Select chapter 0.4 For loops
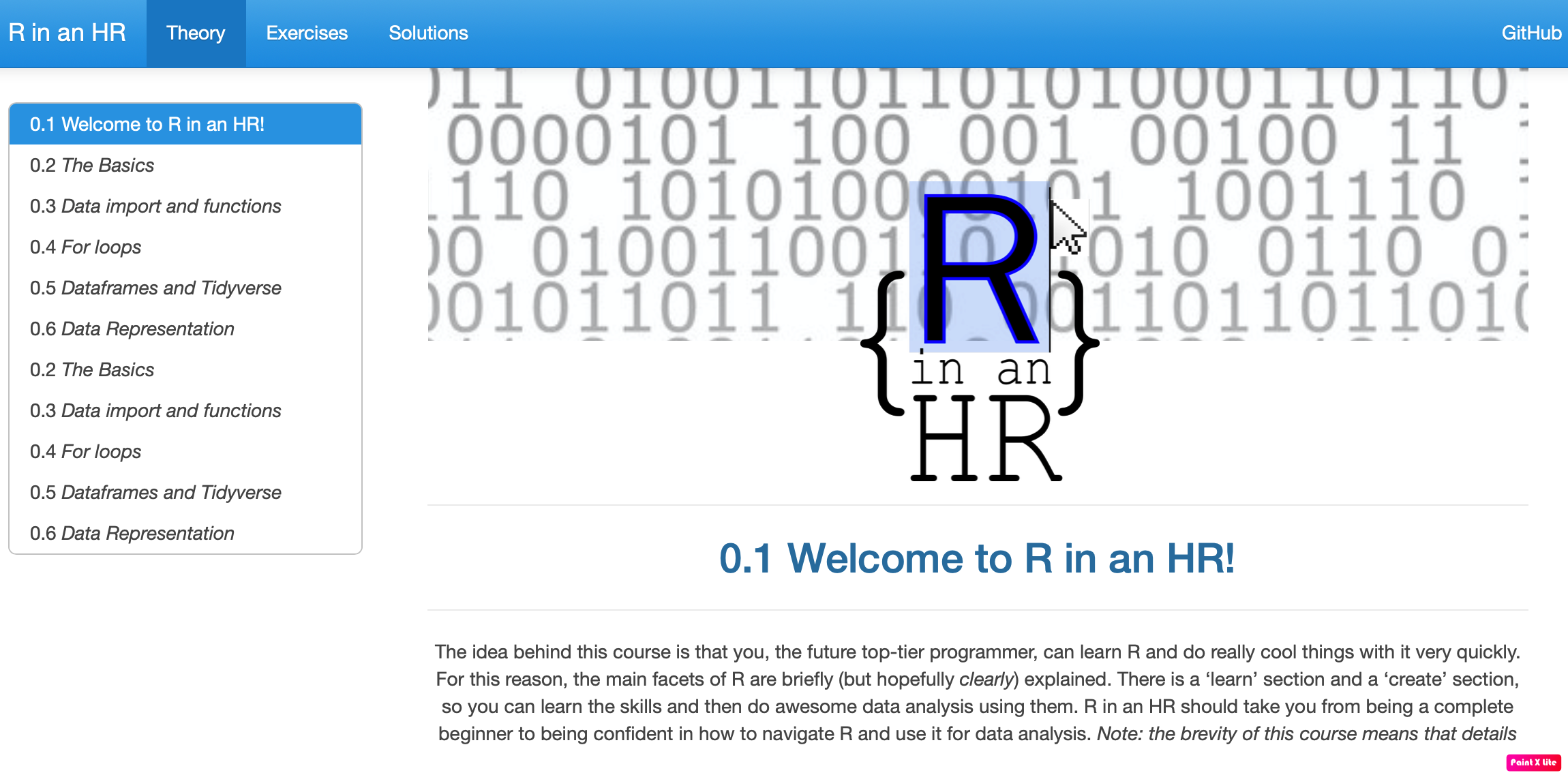This screenshot has height=777, width=1568. coord(85,247)
